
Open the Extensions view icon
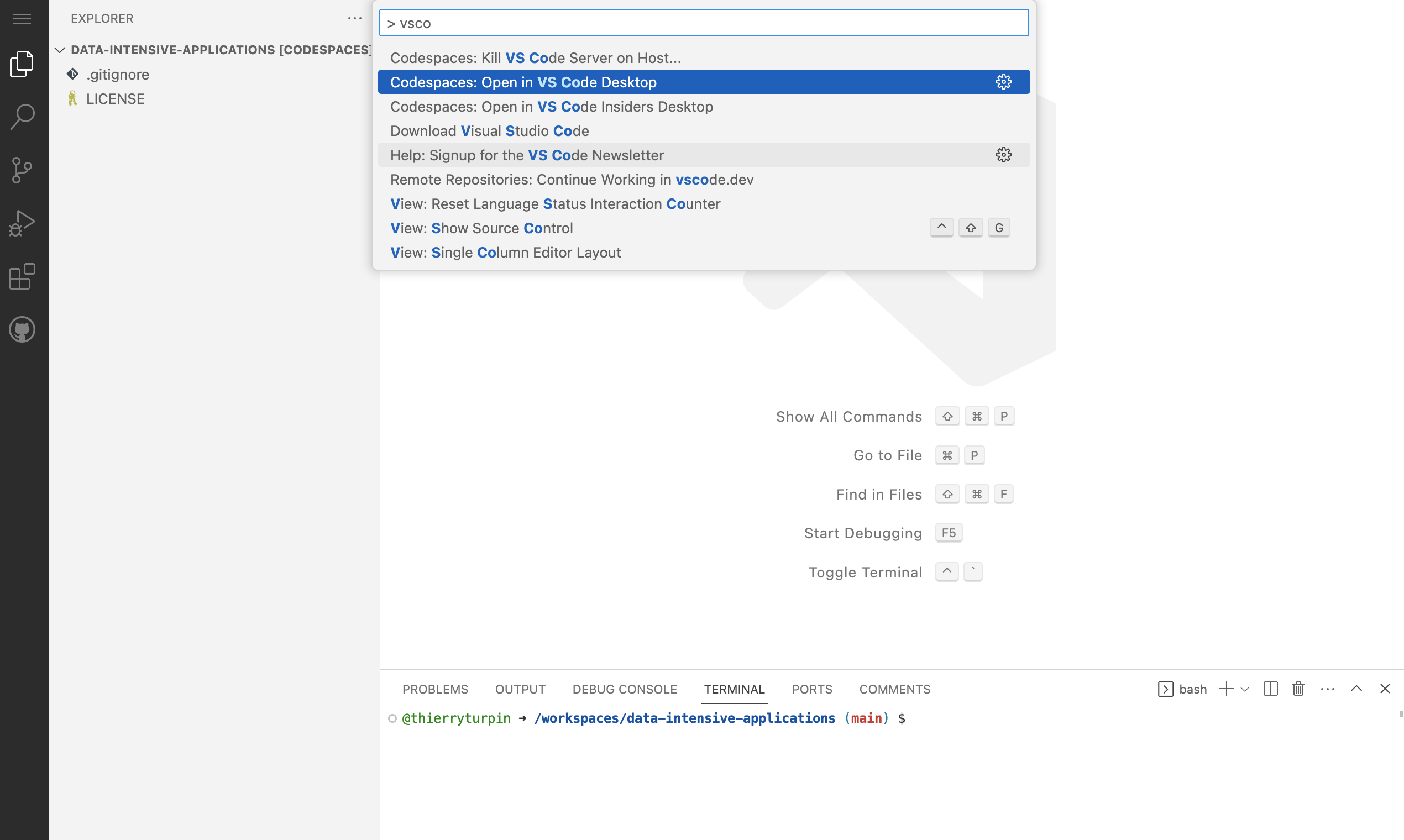tap(23, 277)
